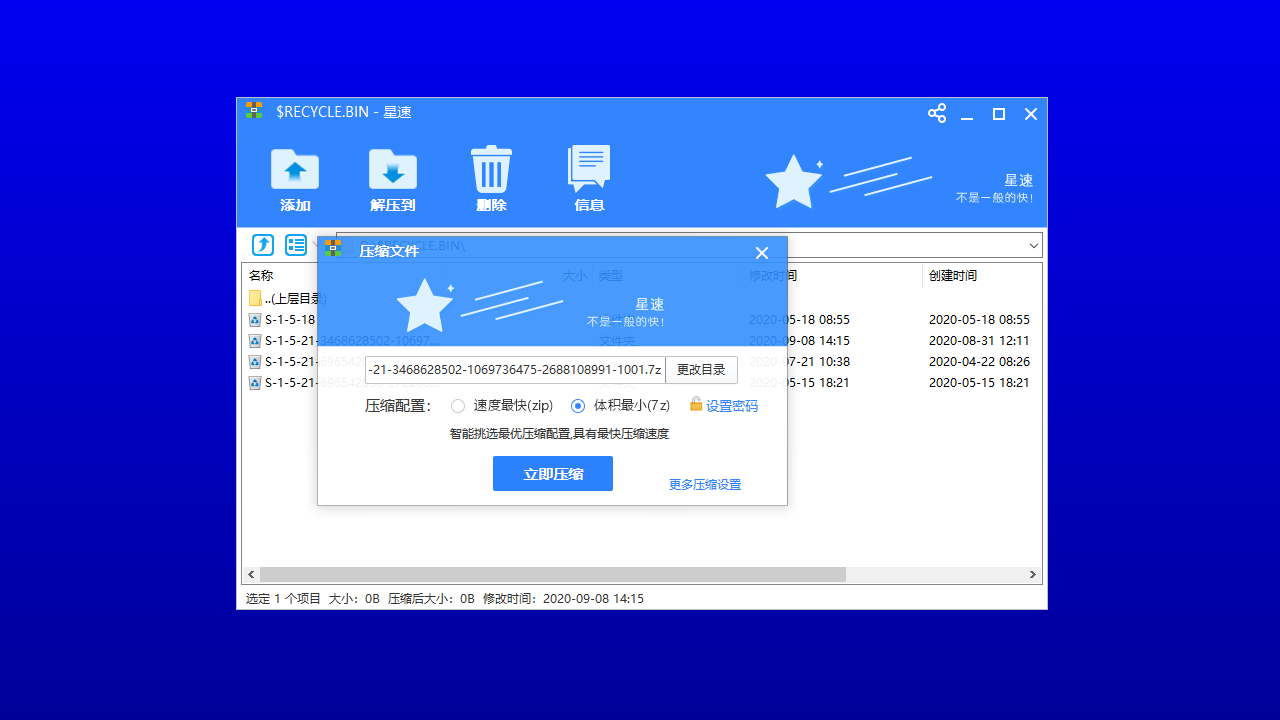Click the up-arrow parent directory icon
The width and height of the screenshot is (1280, 720).
coord(262,244)
